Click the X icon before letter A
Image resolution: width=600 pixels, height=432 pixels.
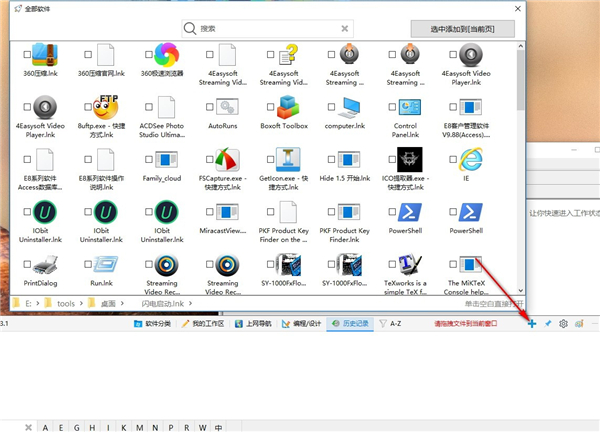click(x=28, y=427)
